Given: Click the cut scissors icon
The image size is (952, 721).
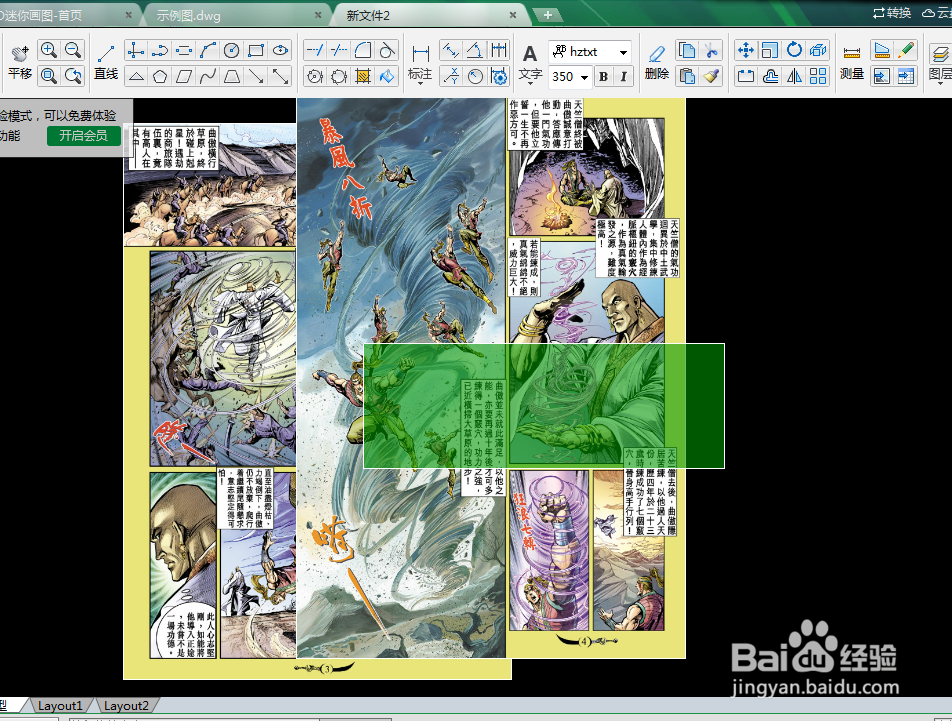Looking at the screenshot, I should point(711,50).
